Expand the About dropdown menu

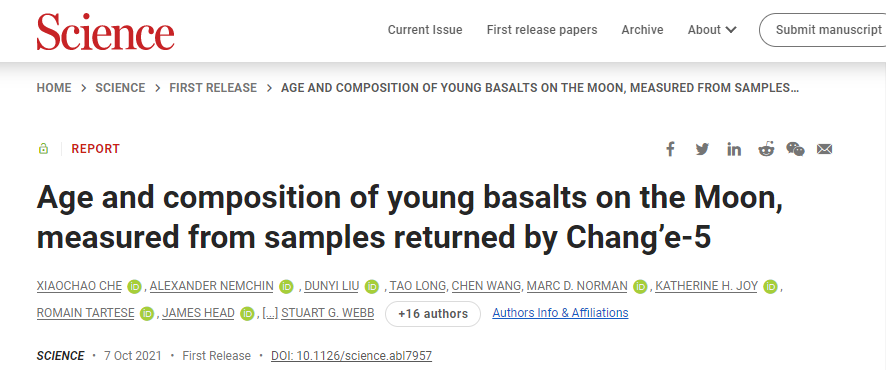[x=712, y=30]
